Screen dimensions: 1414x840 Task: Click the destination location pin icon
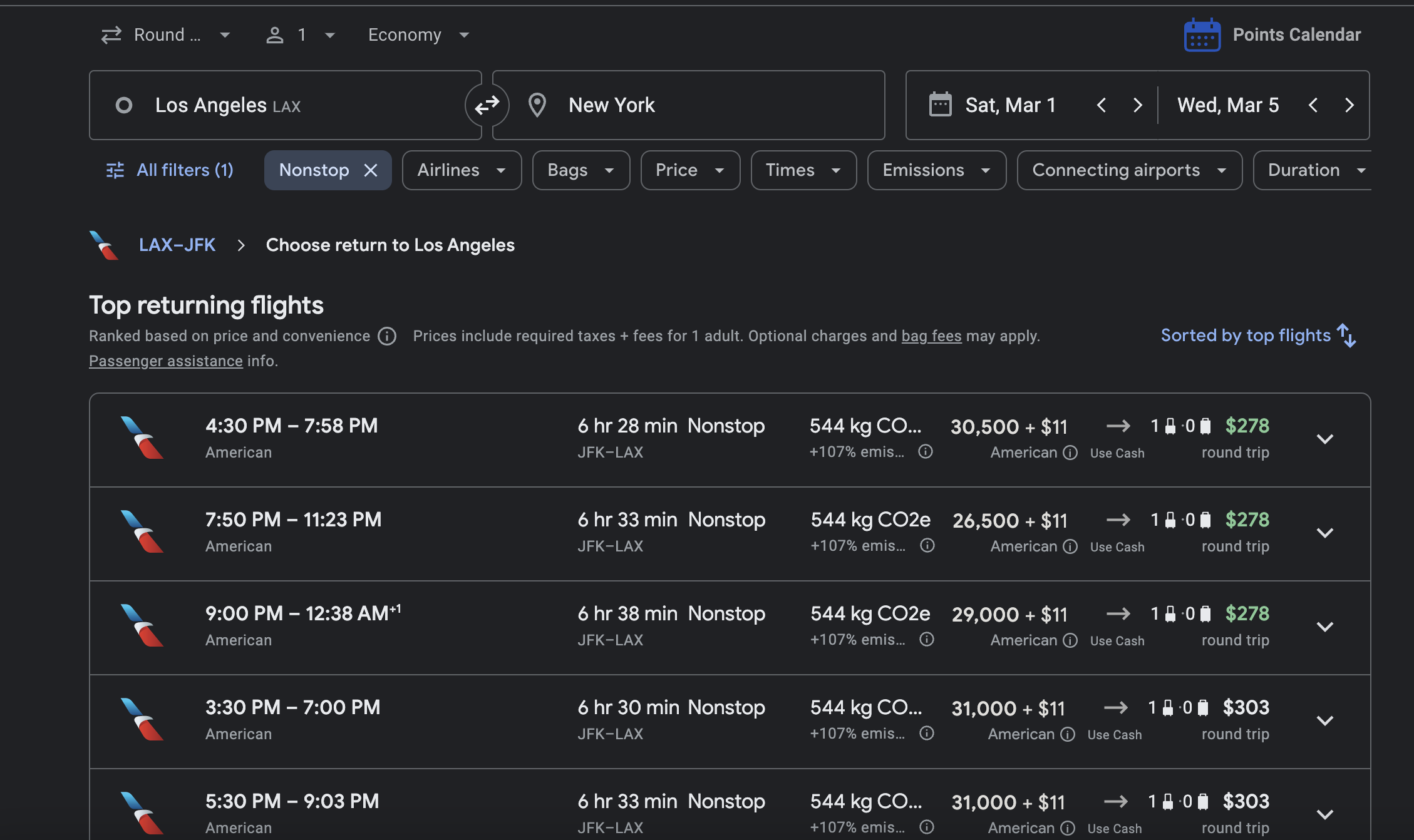tap(537, 105)
